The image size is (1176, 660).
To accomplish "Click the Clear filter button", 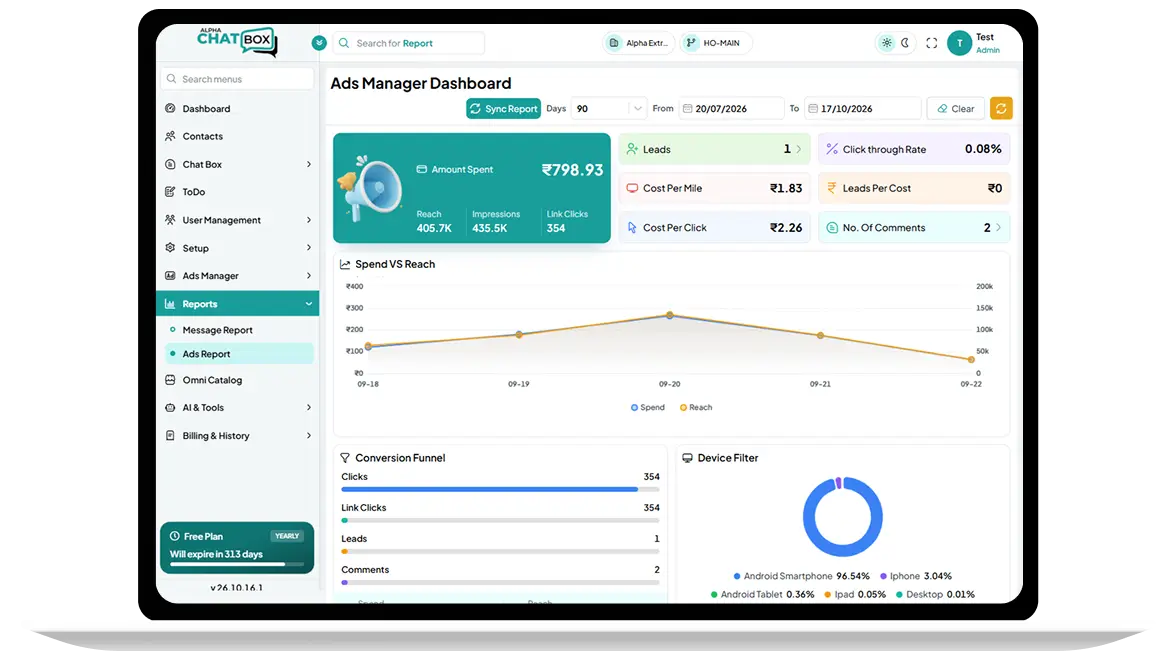I will [956, 109].
